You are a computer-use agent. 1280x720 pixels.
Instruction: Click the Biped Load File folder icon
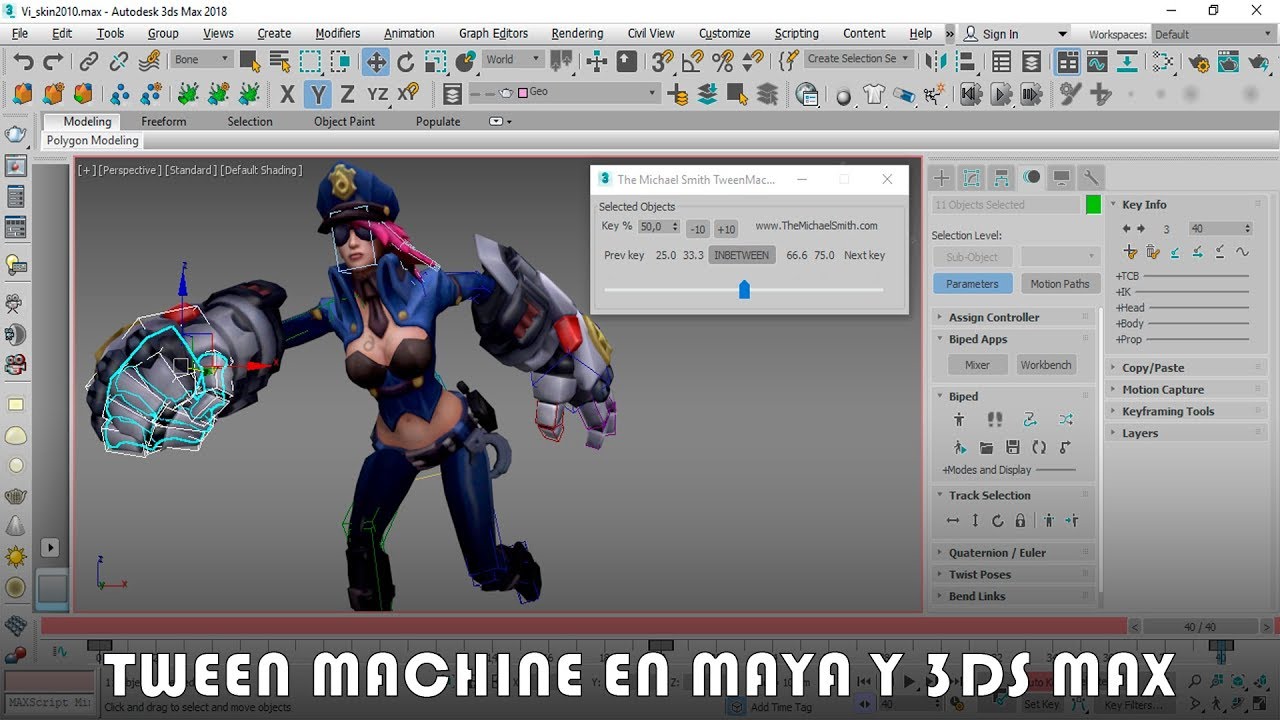[x=986, y=447]
